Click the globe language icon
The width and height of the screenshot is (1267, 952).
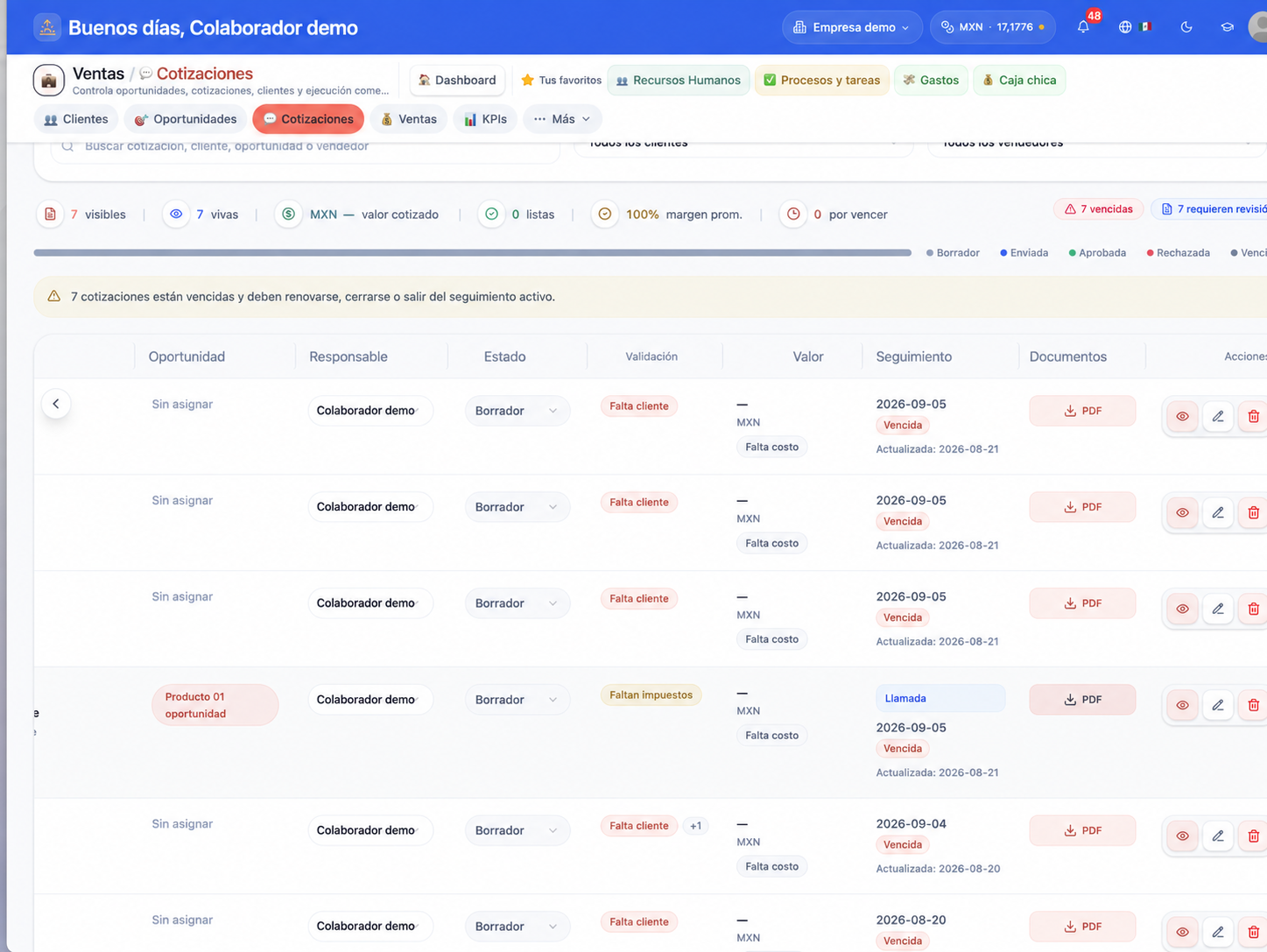1125,27
